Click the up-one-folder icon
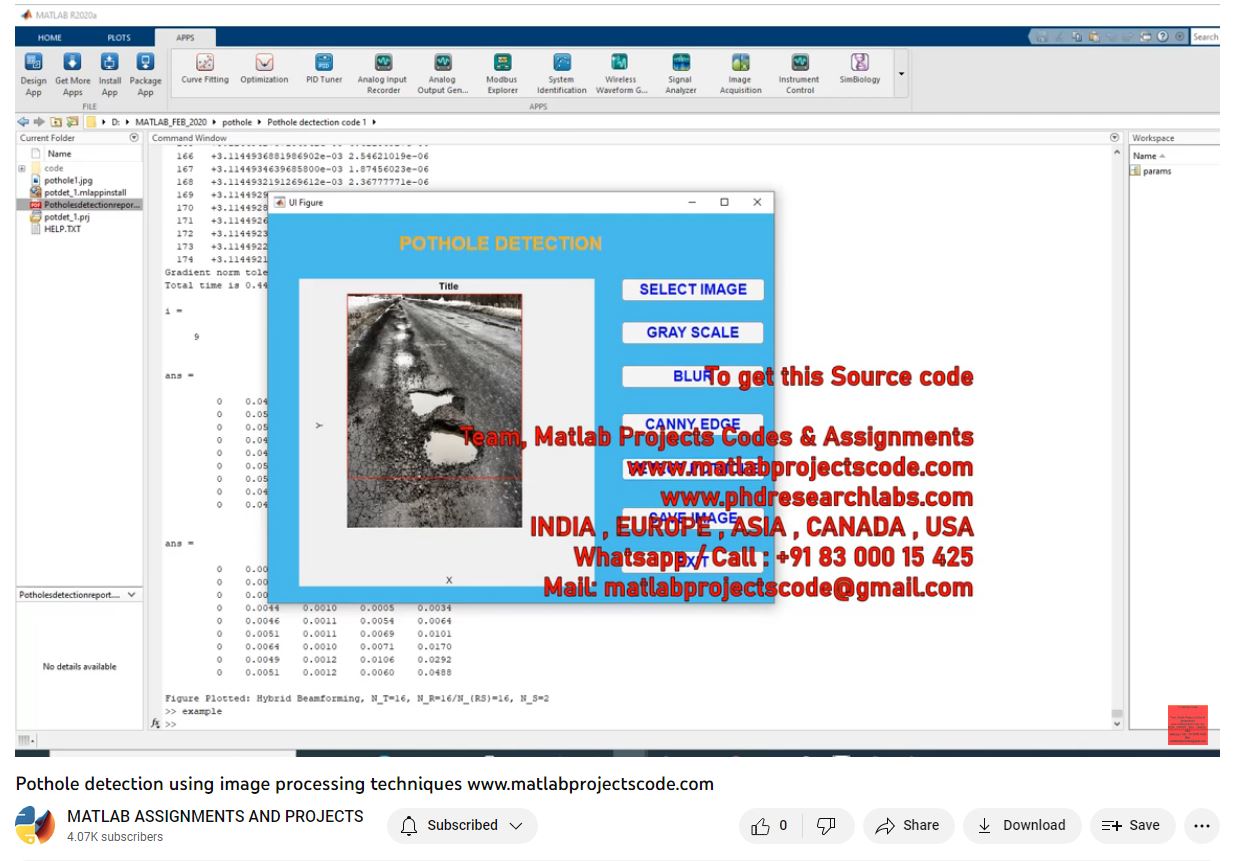This screenshot has height=861, width=1236. pyautogui.click(x=56, y=122)
